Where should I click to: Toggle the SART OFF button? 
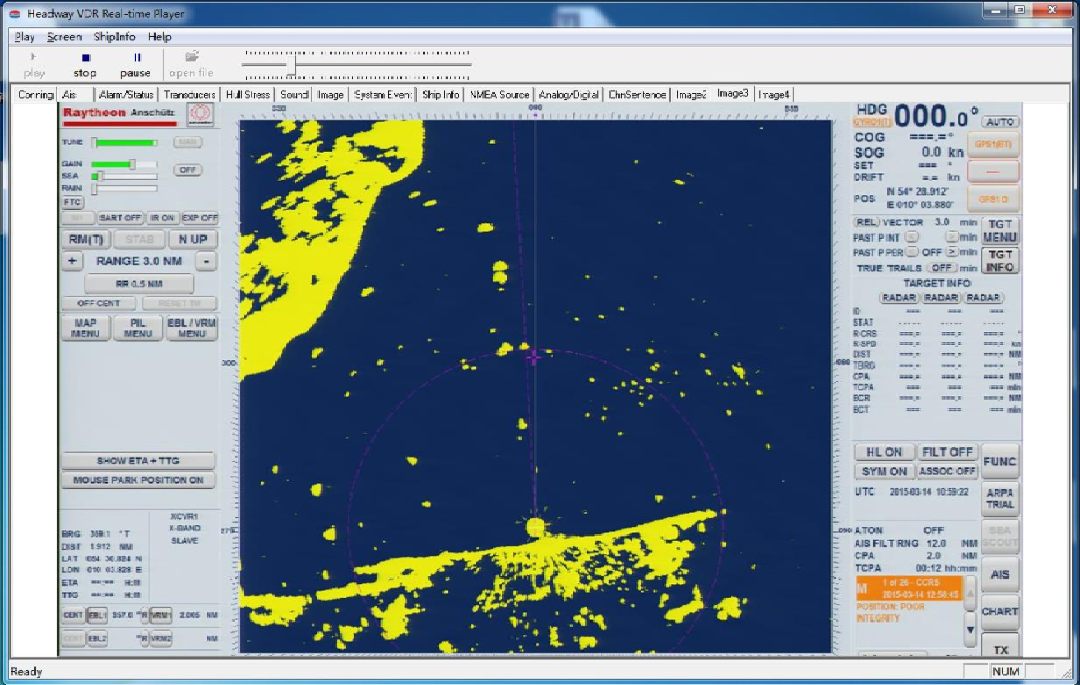click(x=120, y=218)
